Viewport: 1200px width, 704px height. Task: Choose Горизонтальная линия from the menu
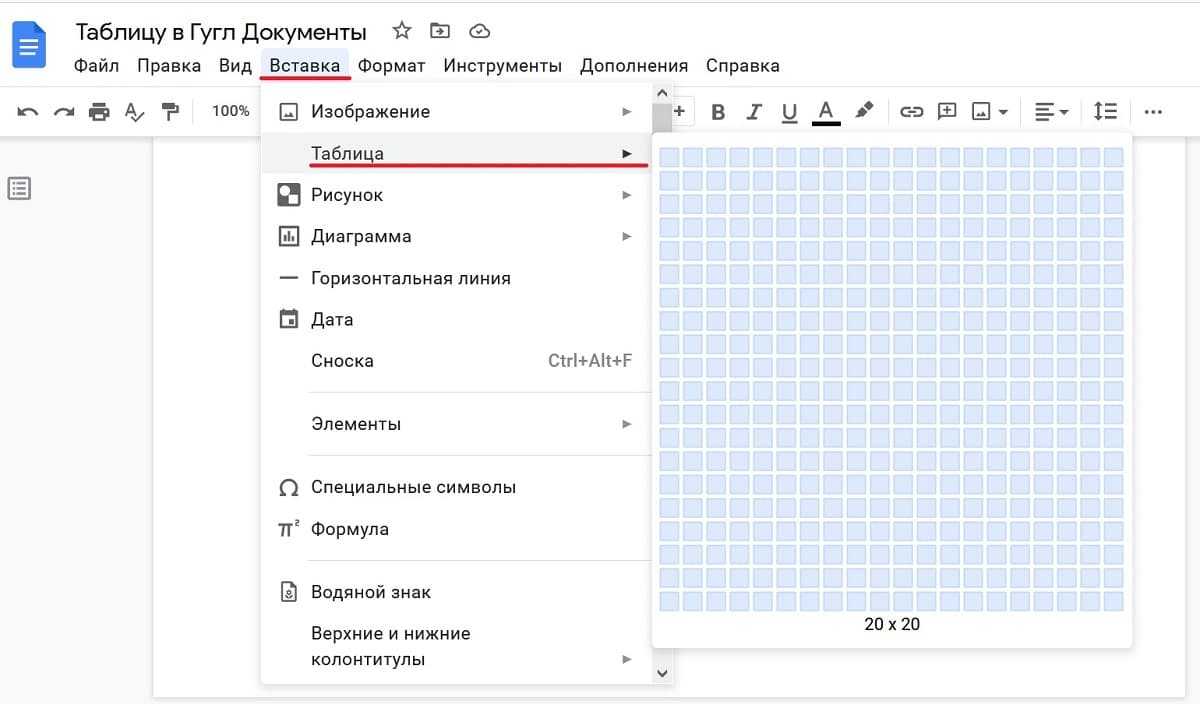tap(410, 279)
